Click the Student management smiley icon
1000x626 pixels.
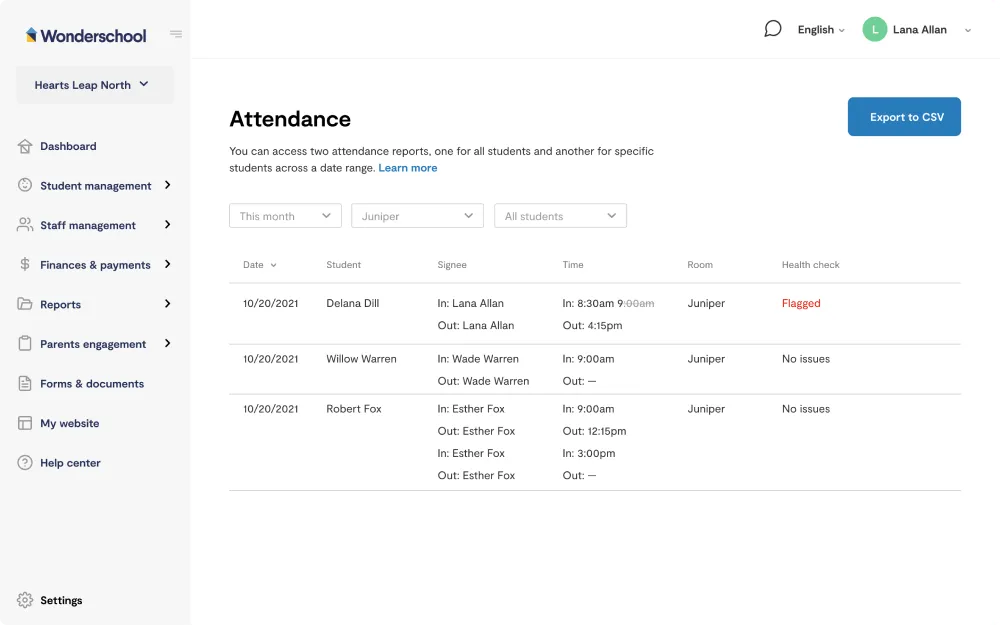pyautogui.click(x=25, y=185)
